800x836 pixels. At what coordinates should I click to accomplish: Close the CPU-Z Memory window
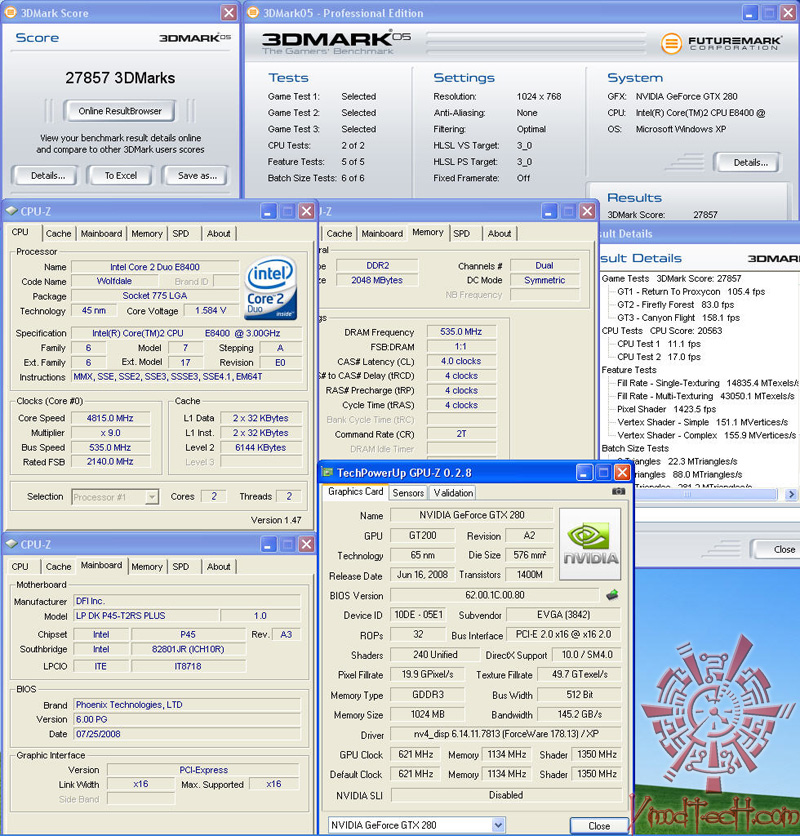tap(587, 211)
